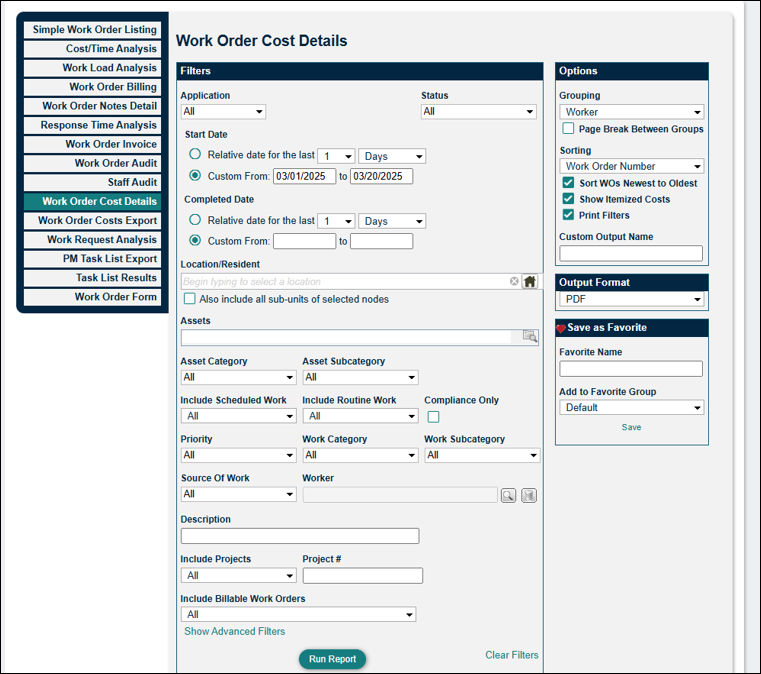This screenshot has height=674, width=761.
Task: Select Start Date relative date radio button
Action: pyautogui.click(x=195, y=154)
